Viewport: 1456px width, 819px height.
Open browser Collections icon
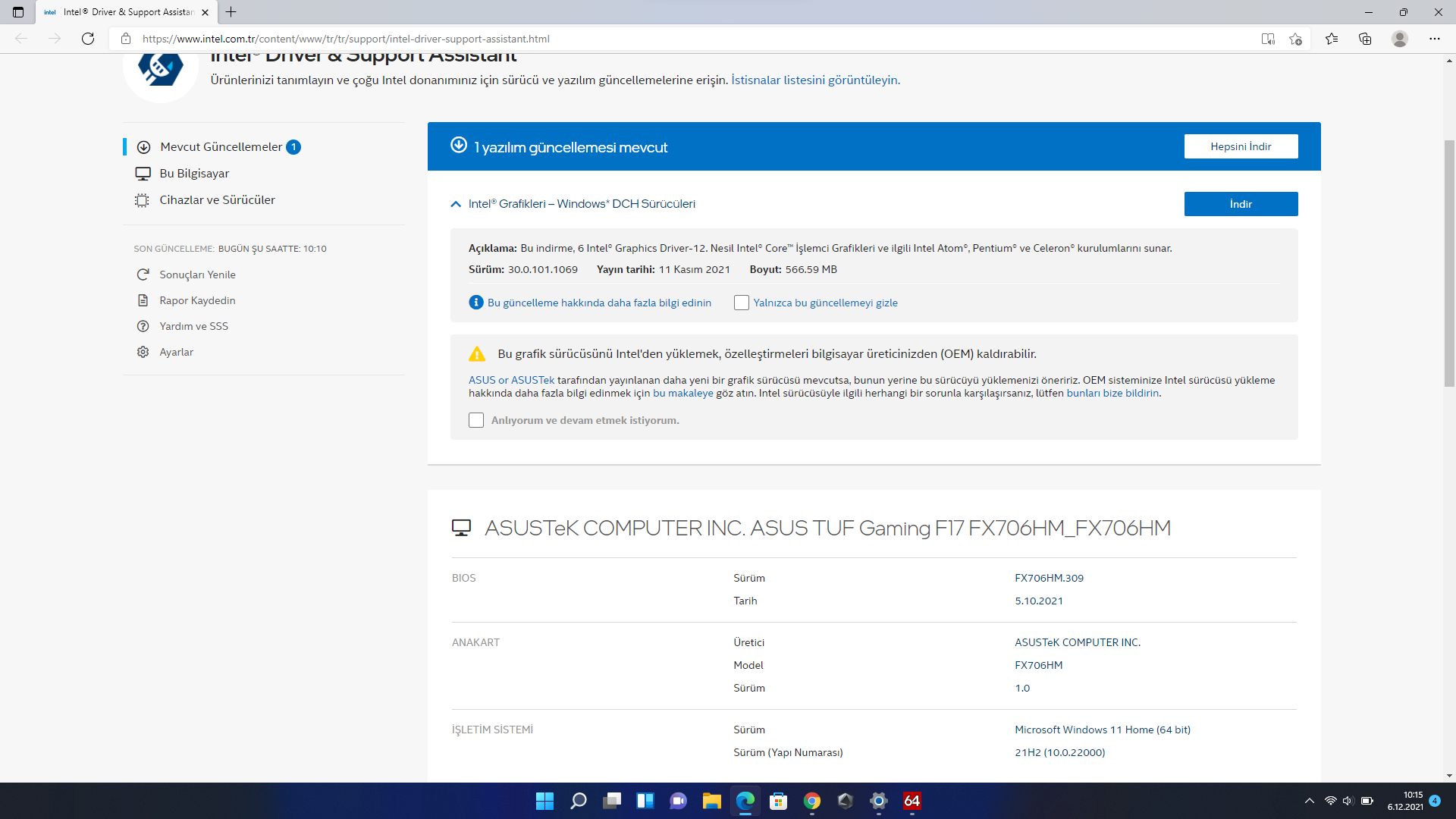pyautogui.click(x=1365, y=39)
